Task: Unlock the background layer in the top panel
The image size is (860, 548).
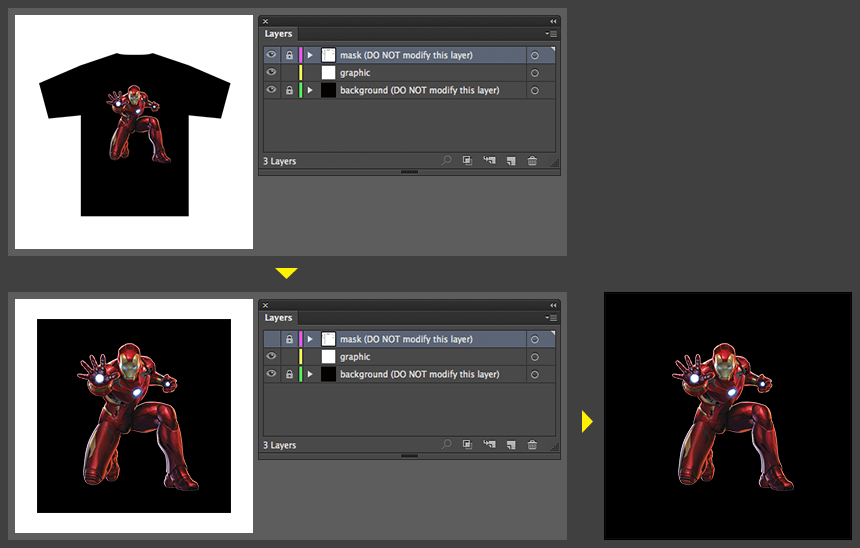Action: (289, 91)
